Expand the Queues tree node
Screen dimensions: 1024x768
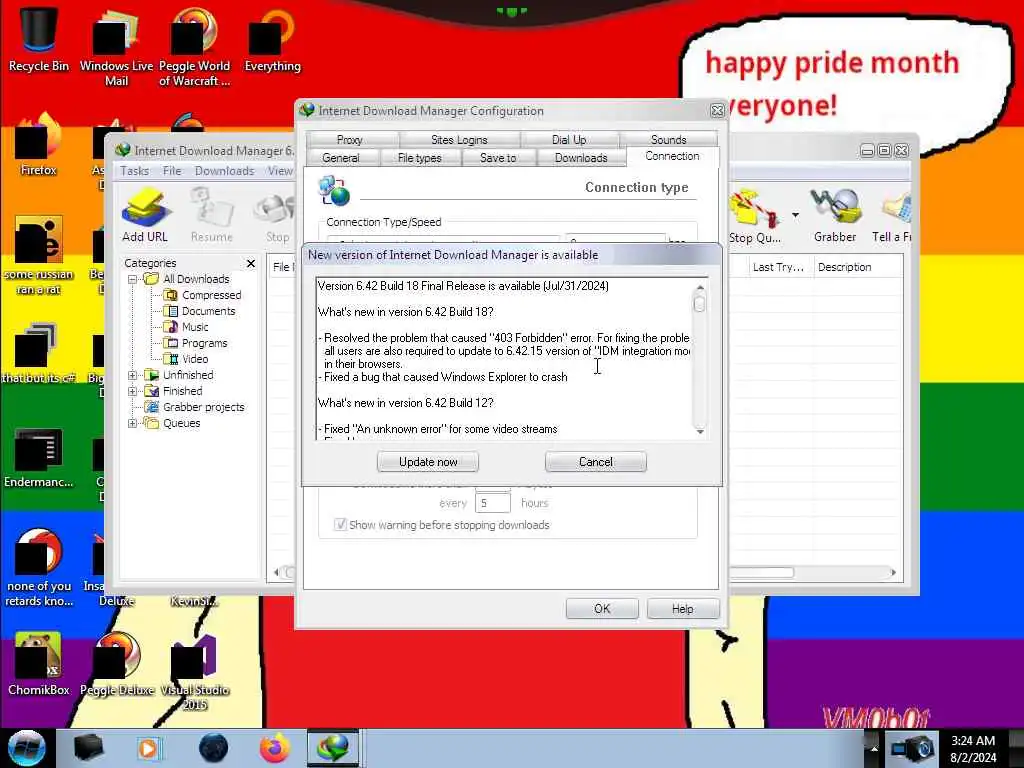click(133, 423)
